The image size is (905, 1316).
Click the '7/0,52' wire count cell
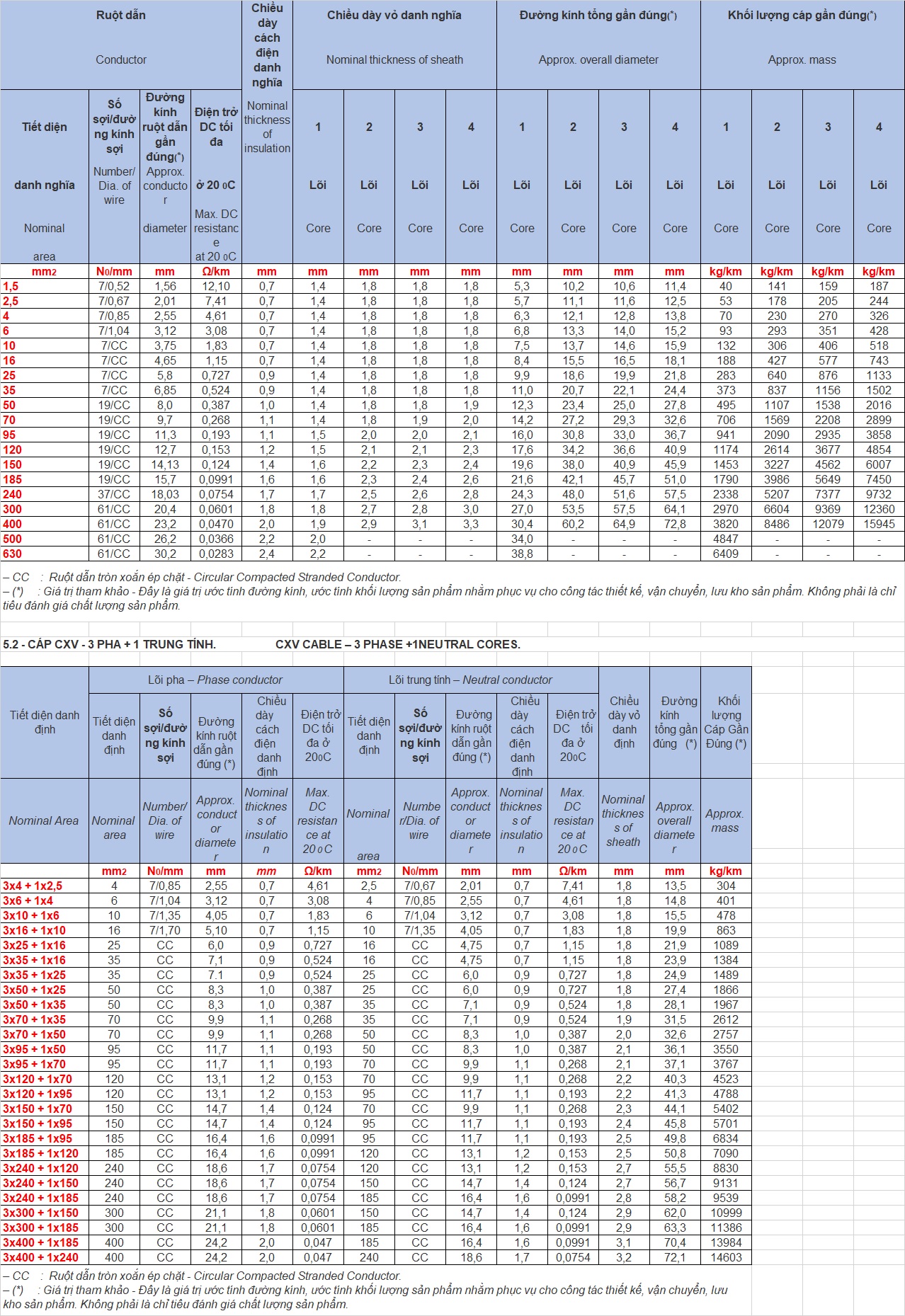click(x=114, y=286)
